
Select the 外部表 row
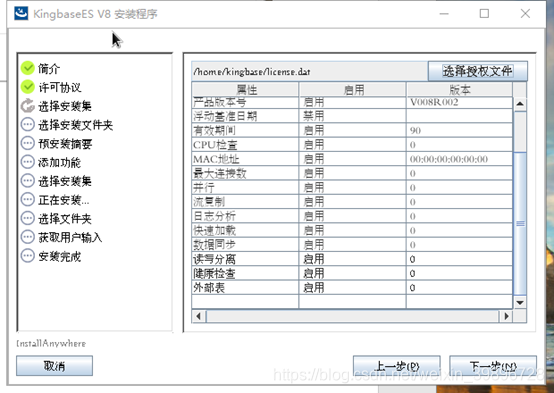tap(352, 288)
